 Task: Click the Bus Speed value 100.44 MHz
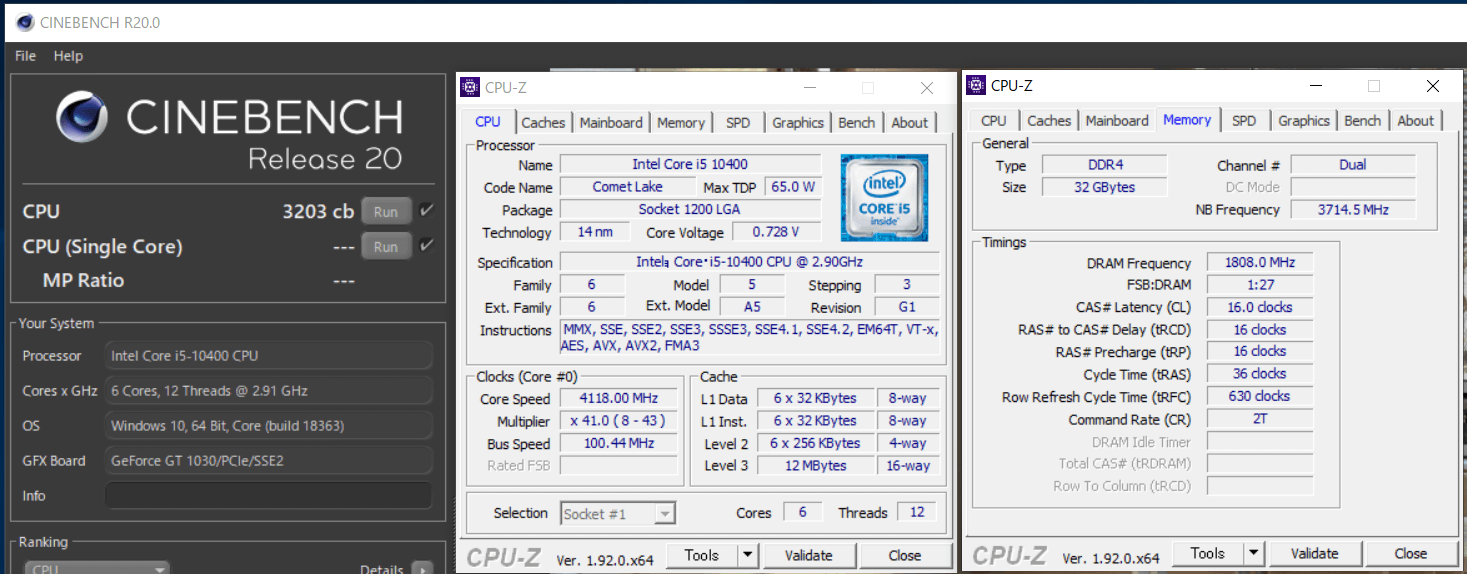(x=619, y=443)
